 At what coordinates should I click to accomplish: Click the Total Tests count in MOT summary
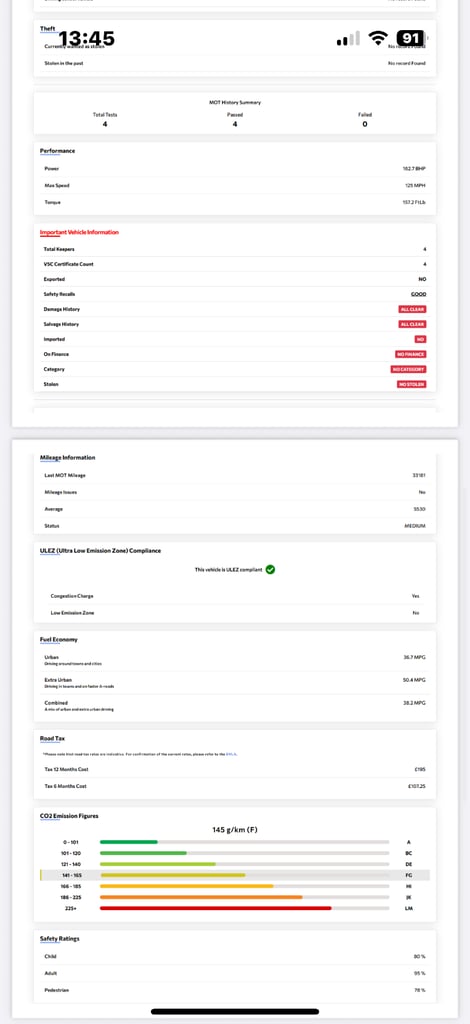[105, 124]
